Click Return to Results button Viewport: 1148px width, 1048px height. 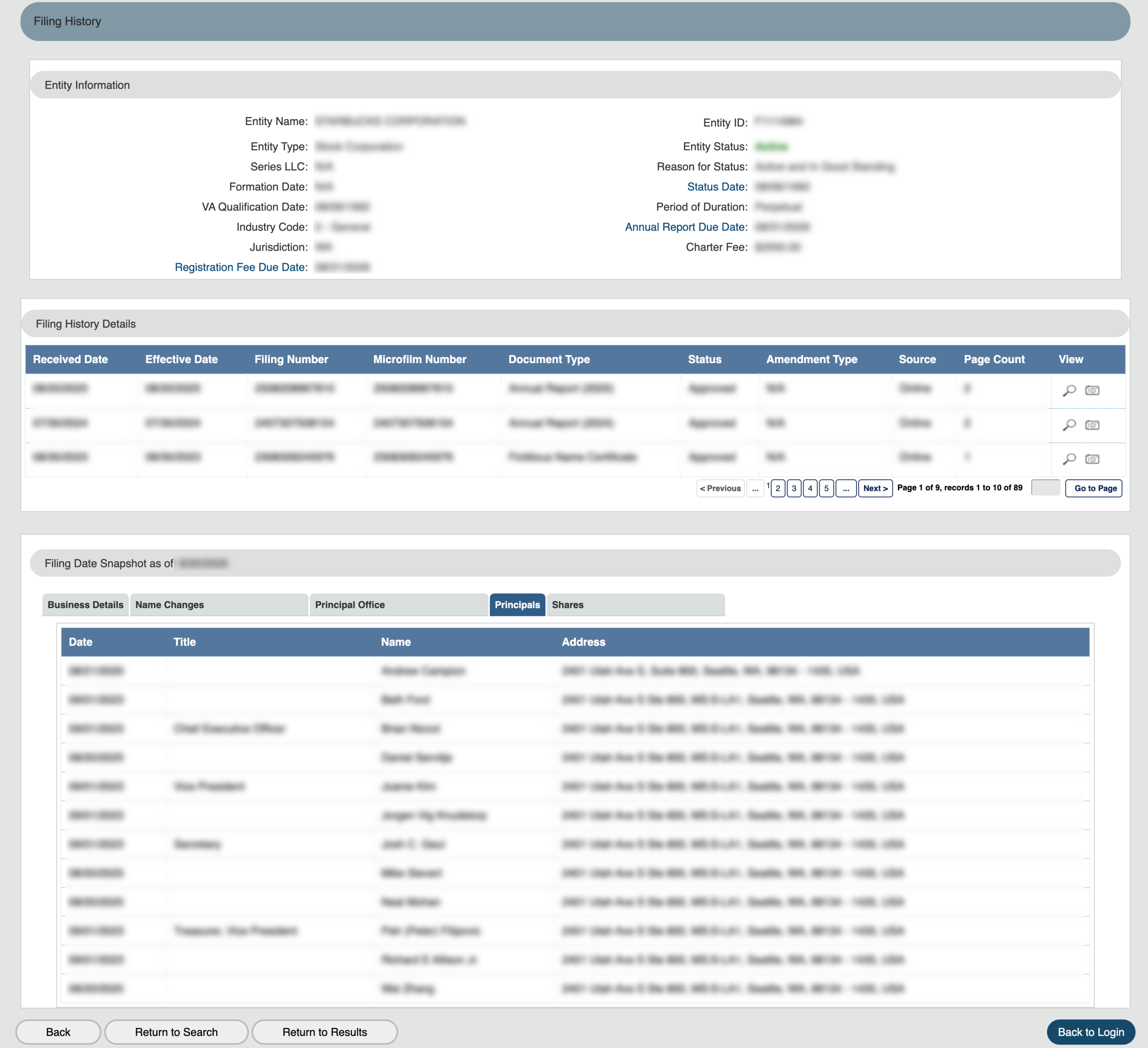(325, 1032)
